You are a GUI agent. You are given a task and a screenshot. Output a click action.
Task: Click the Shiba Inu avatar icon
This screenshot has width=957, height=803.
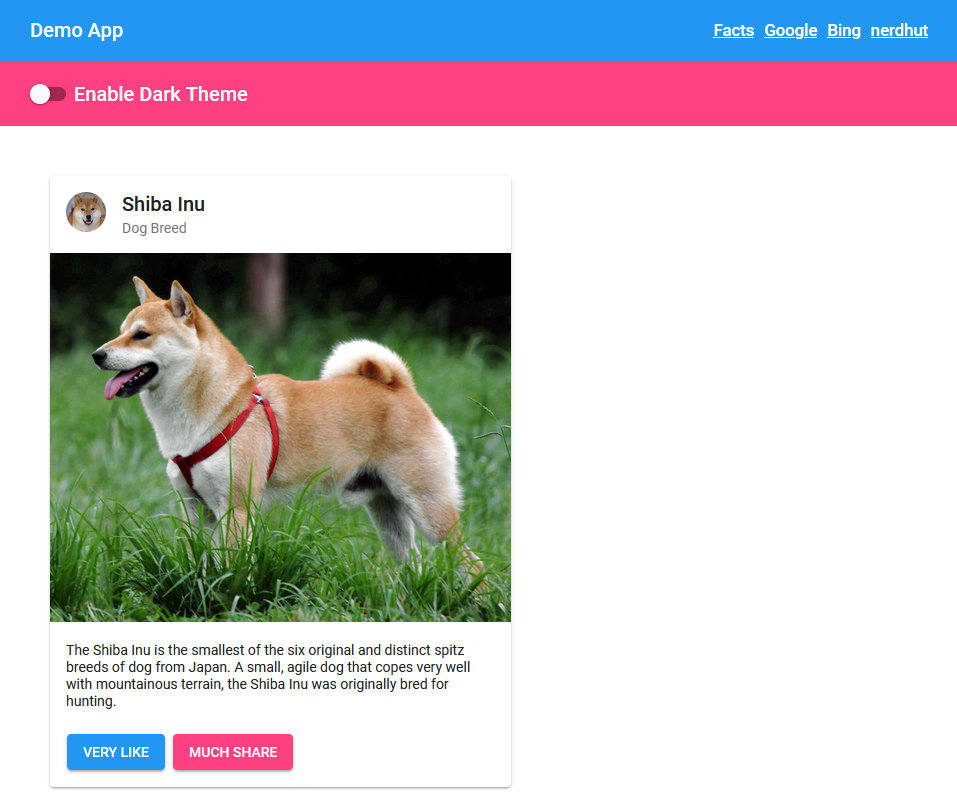pyautogui.click(x=86, y=212)
